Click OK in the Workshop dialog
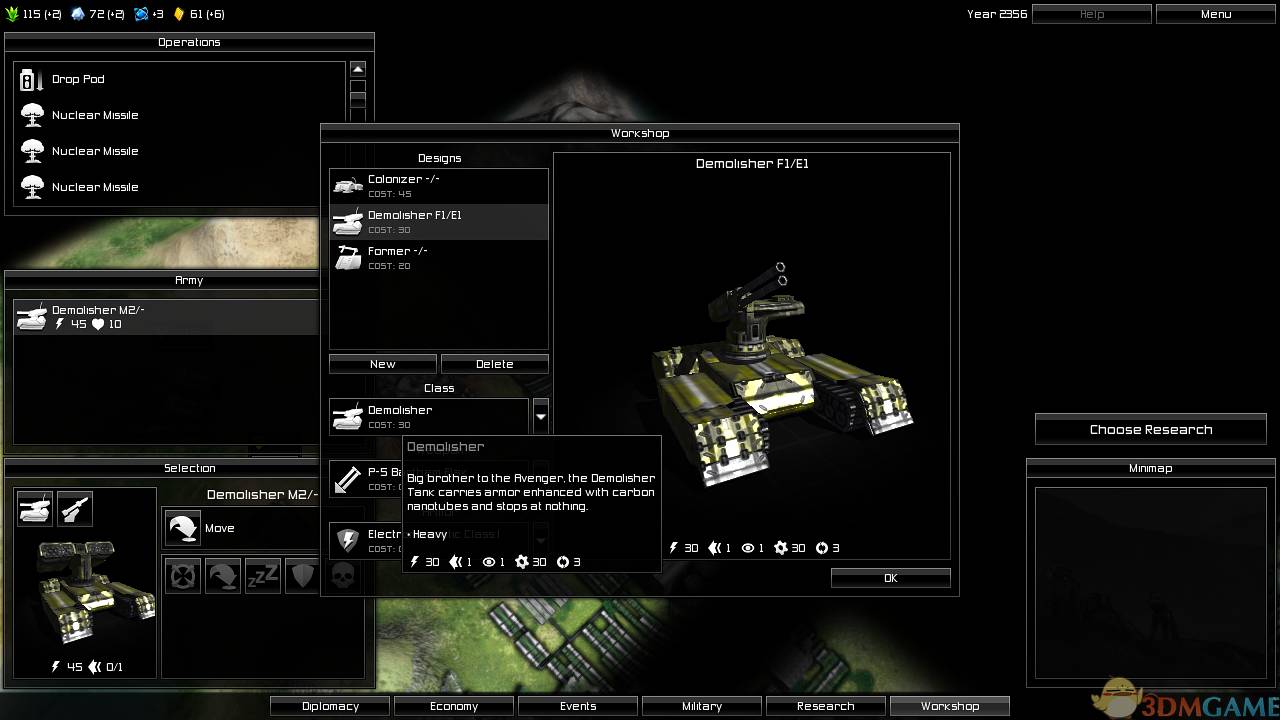Image resolution: width=1280 pixels, height=720 pixels. point(890,578)
